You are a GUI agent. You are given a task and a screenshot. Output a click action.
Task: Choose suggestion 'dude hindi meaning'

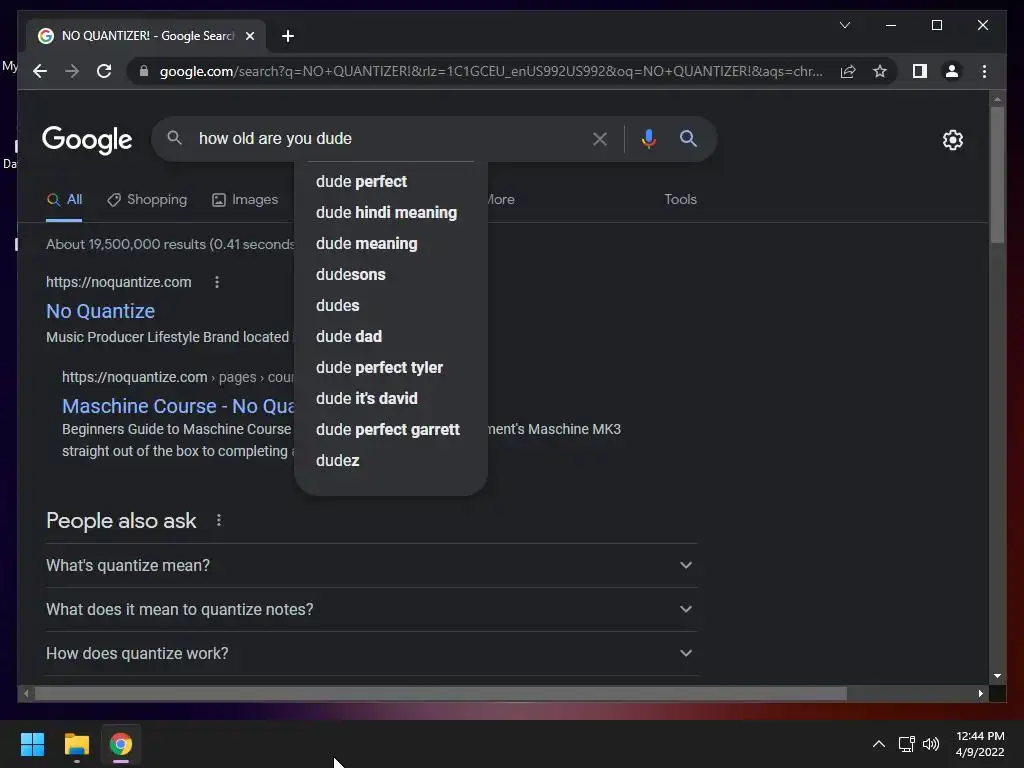387,213
